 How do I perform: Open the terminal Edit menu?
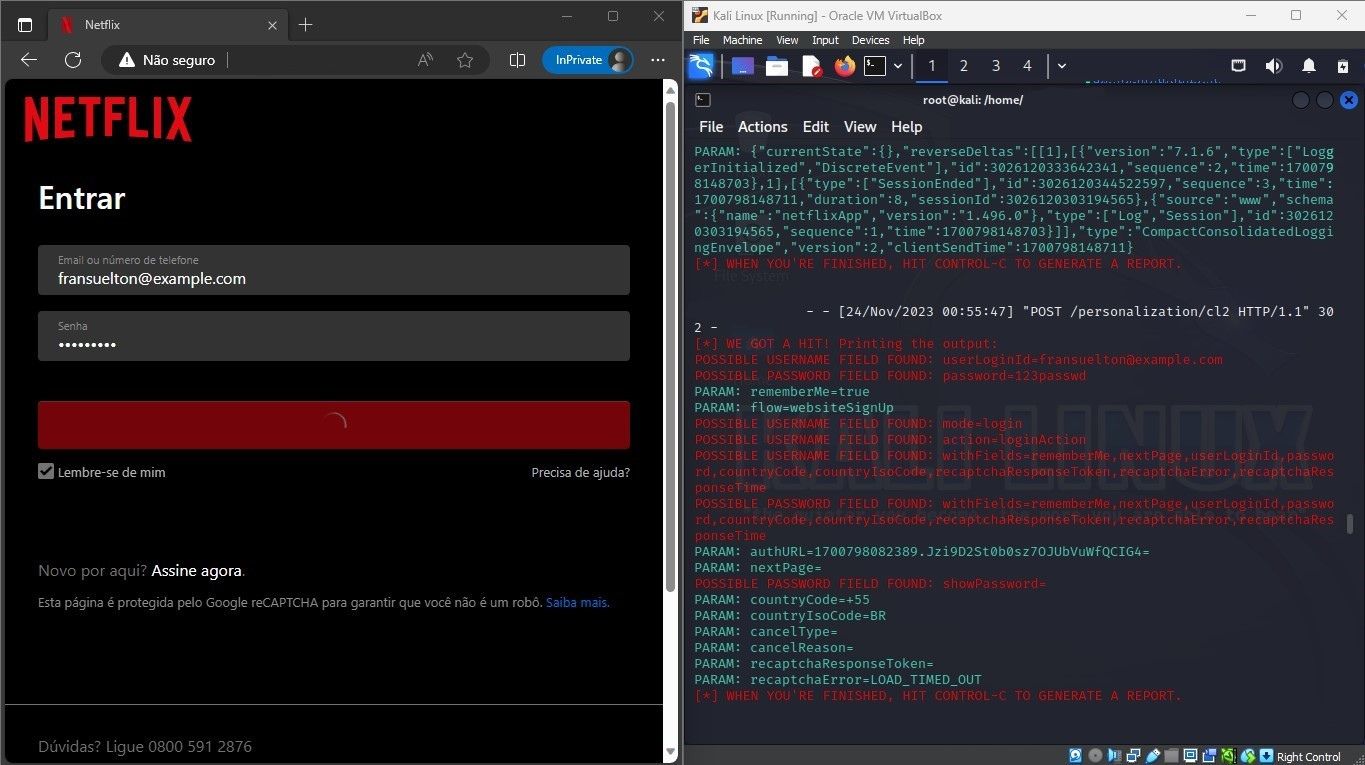coord(816,127)
